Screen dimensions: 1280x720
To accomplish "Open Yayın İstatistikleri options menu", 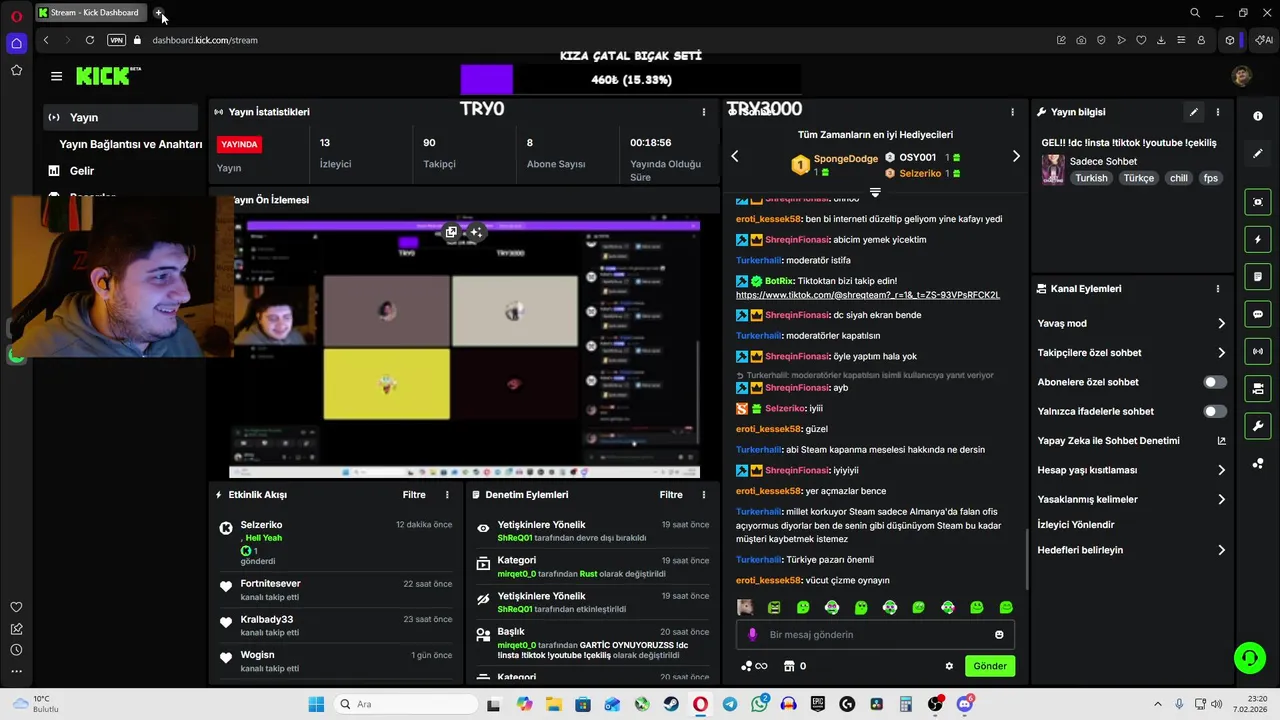I will click(x=704, y=112).
